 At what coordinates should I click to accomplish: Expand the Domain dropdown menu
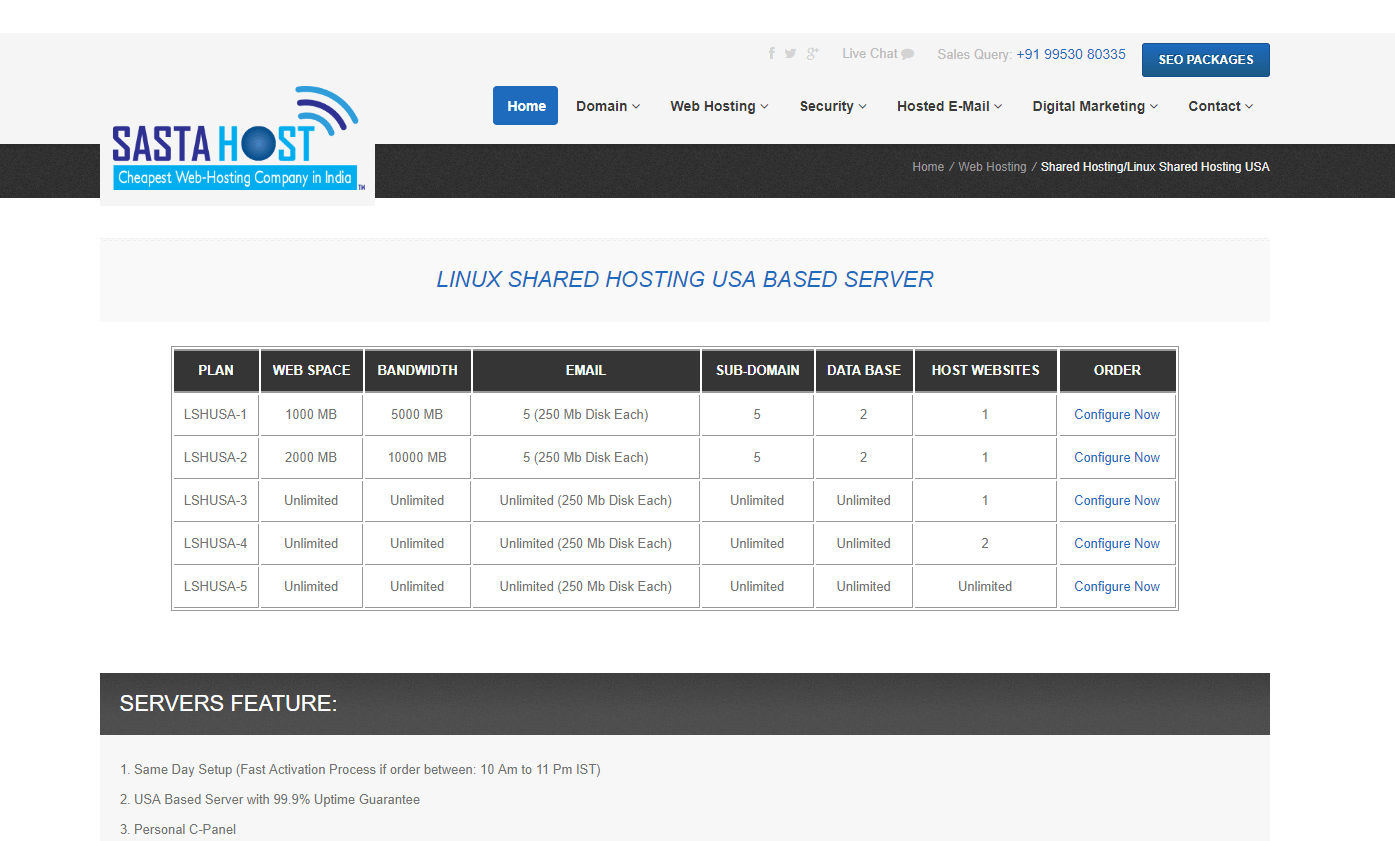tap(608, 106)
